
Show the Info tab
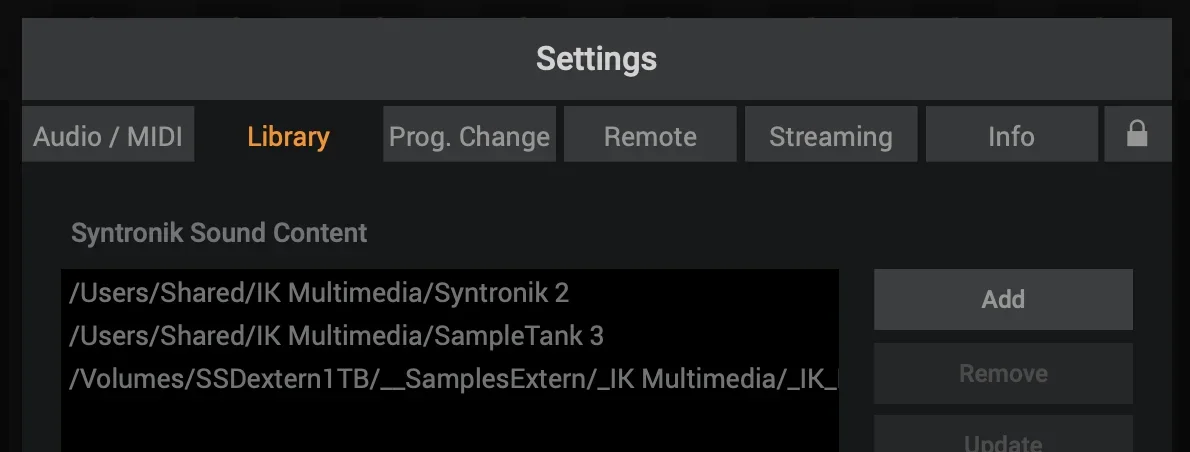[x=1011, y=136]
